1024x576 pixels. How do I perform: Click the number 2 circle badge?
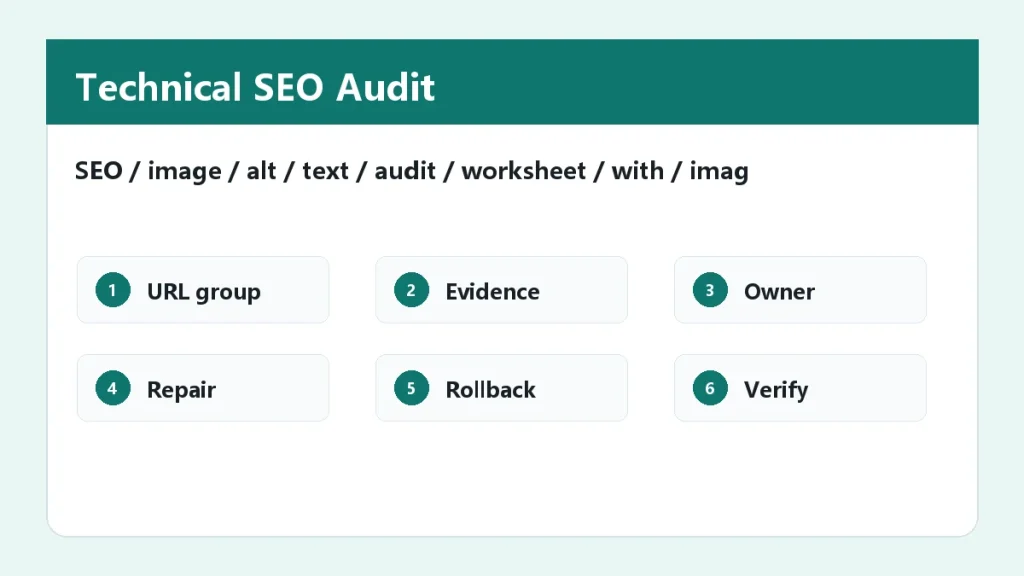(x=411, y=290)
